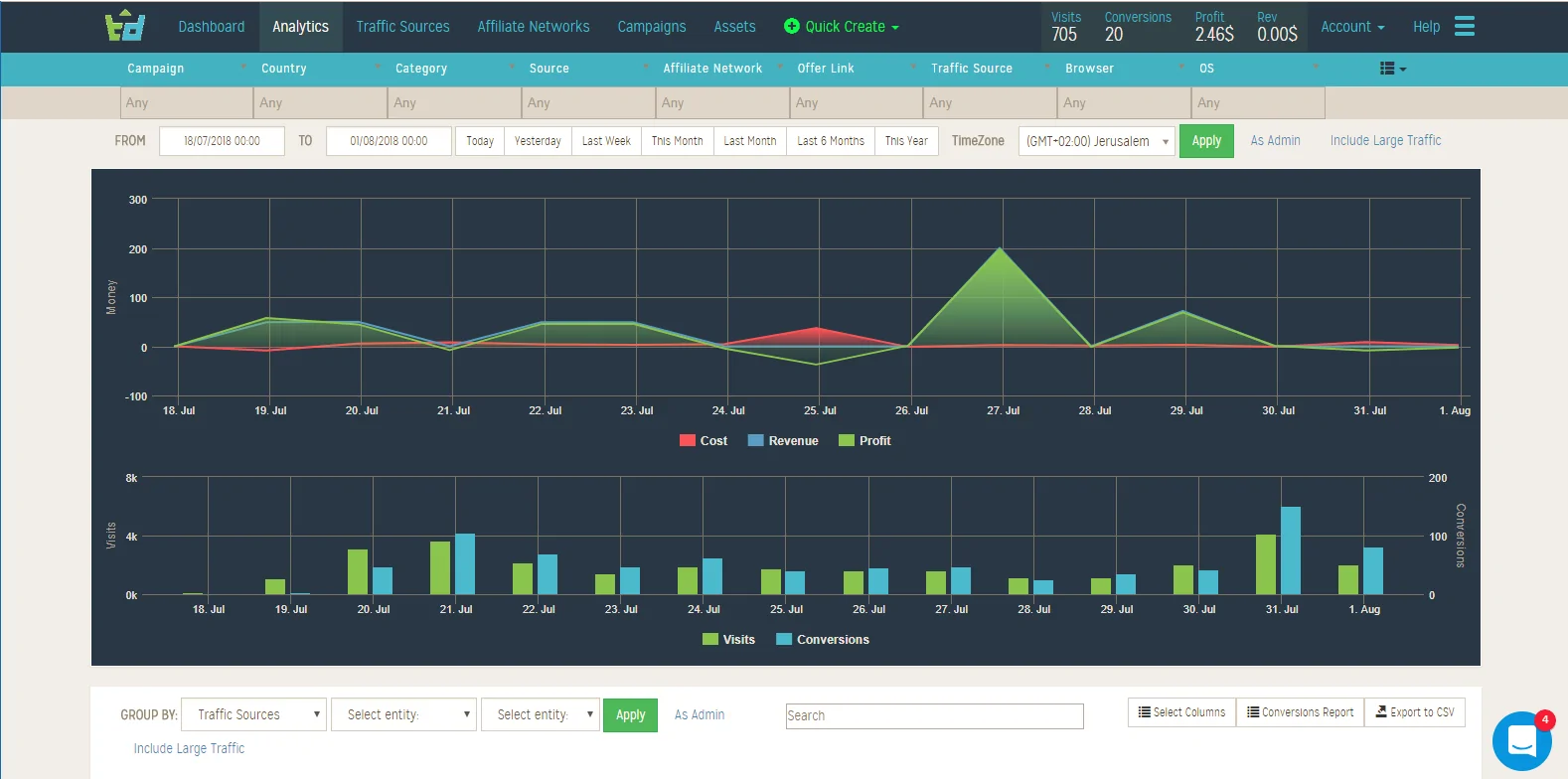
Task: Expand the Account menu
Action: [x=1351, y=27]
